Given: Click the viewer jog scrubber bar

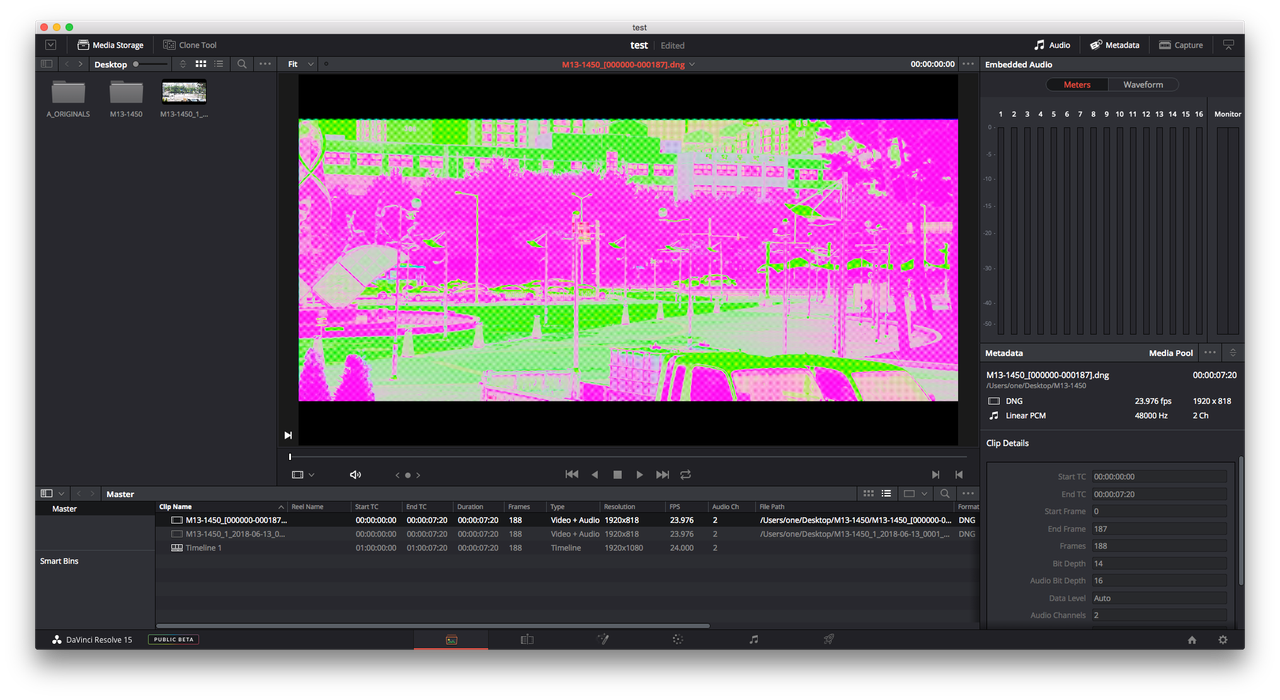Looking at the screenshot, I should point(628,457).
